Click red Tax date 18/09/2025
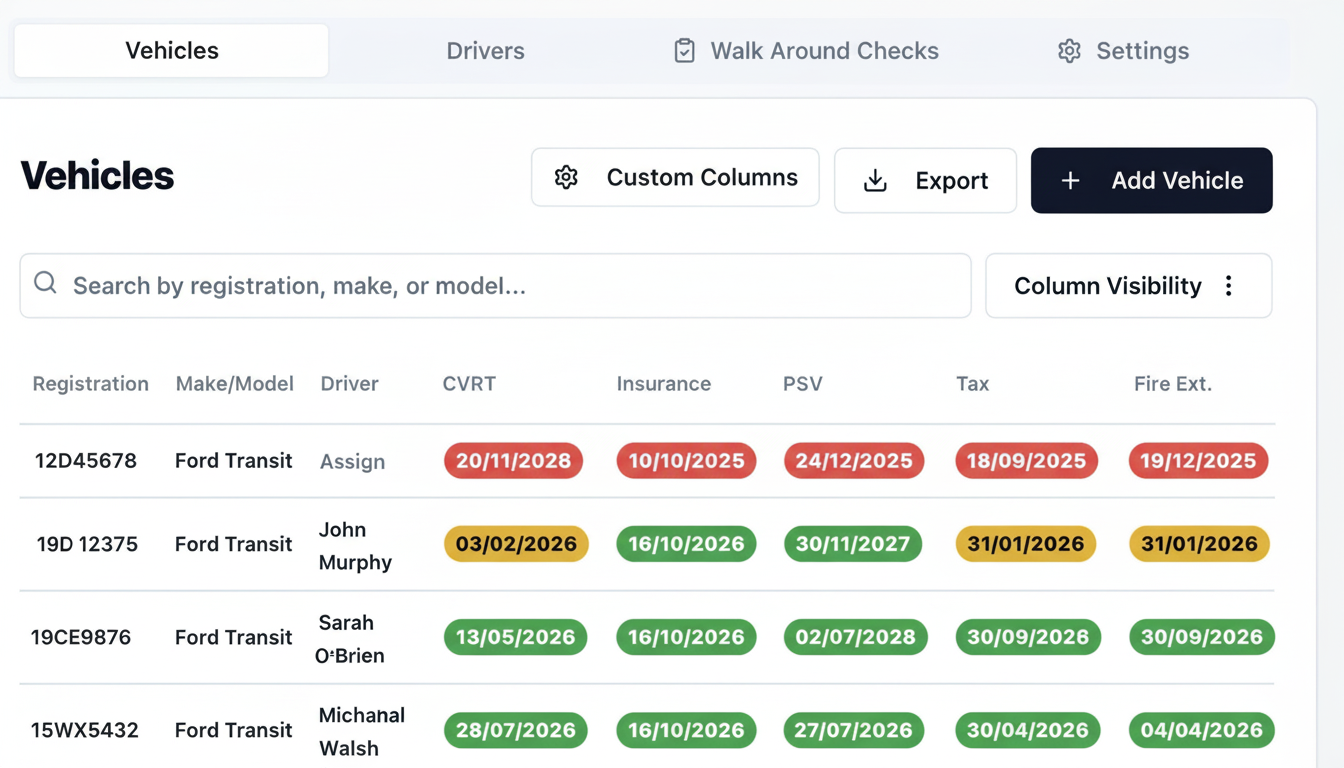This screenshot has height=768, width=1344. click(1026, 461)
